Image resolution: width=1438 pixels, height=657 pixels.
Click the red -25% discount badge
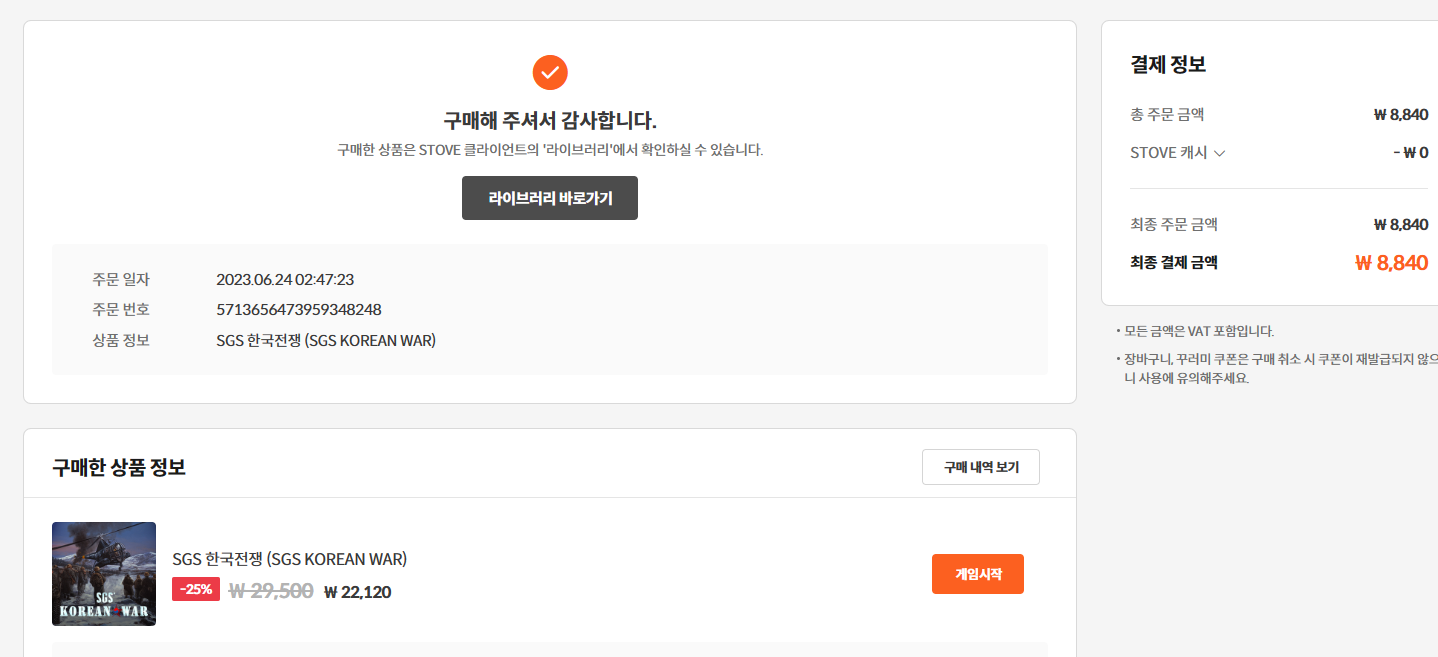(x=196, y=589)
